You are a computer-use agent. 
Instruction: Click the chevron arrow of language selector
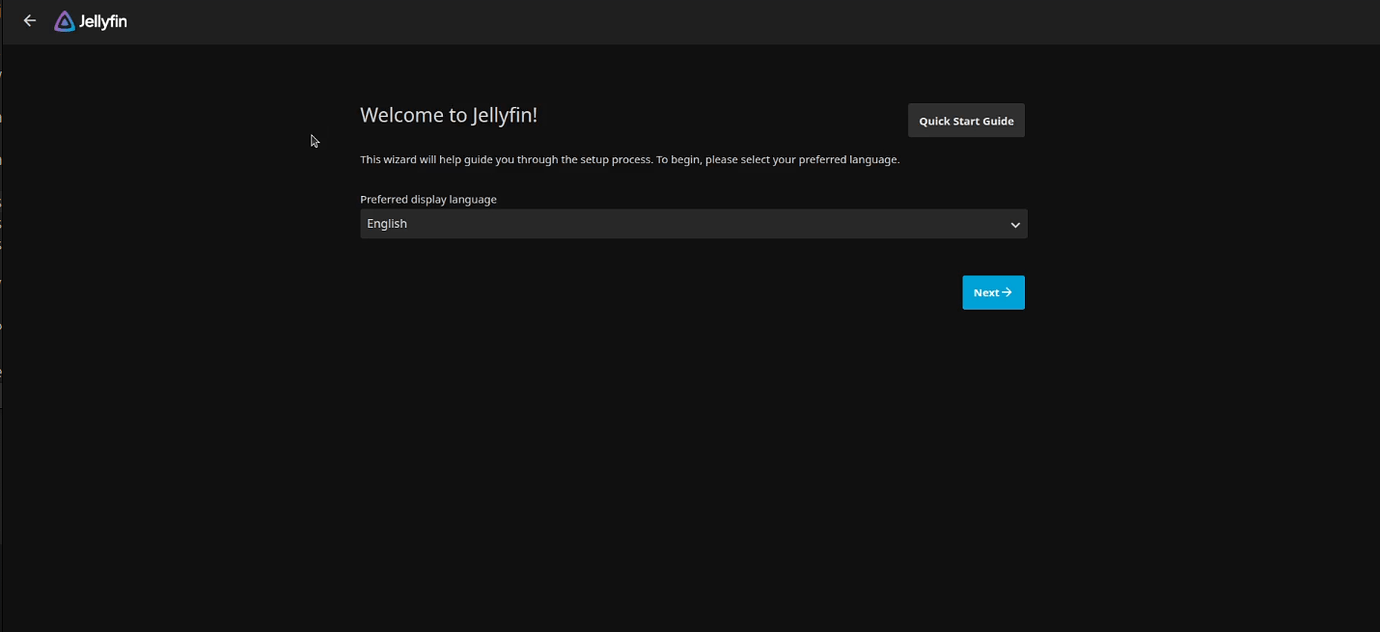coord(1015,225)
